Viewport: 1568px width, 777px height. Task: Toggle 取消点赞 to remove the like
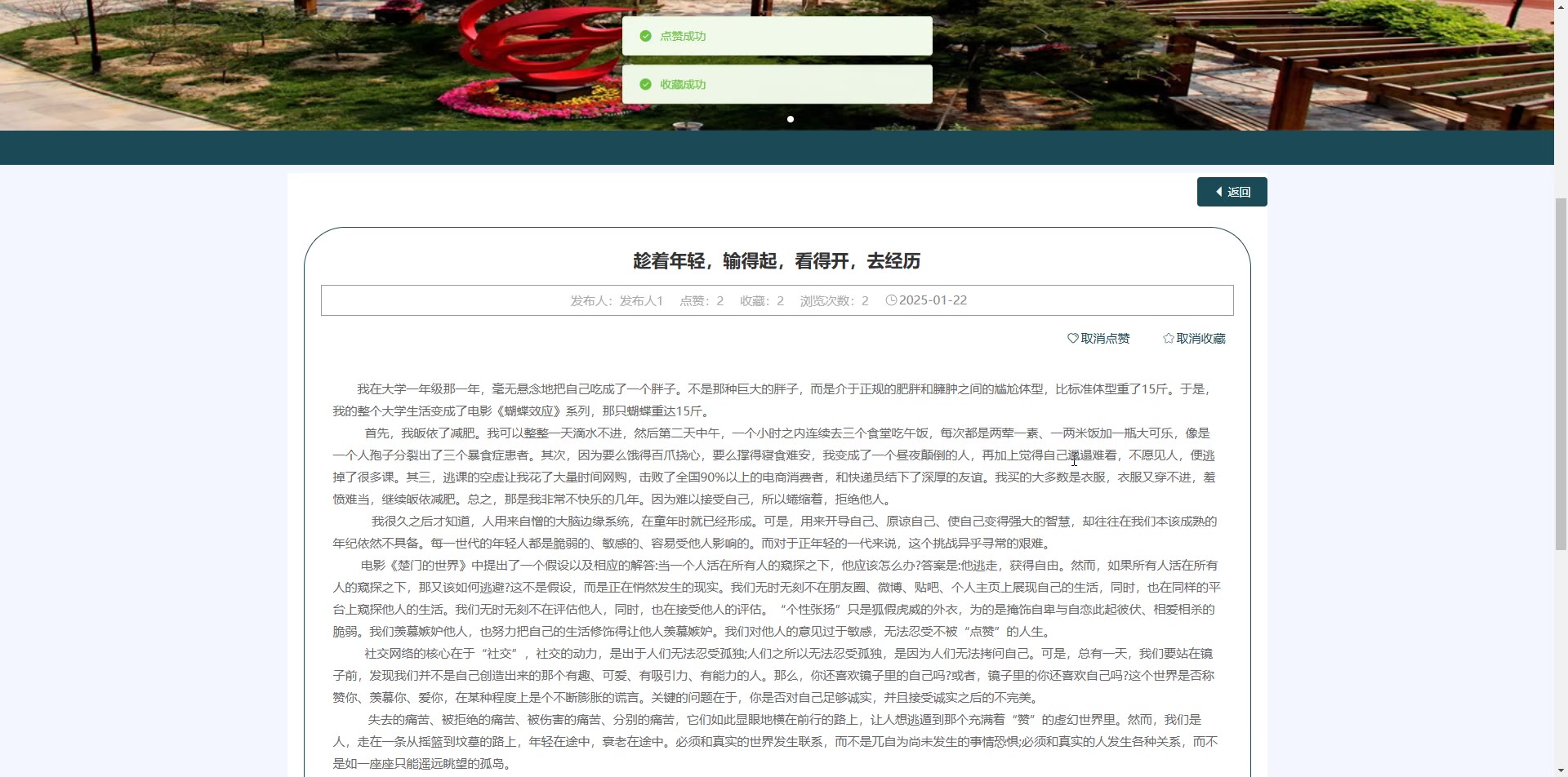(x=1098, y=339)
